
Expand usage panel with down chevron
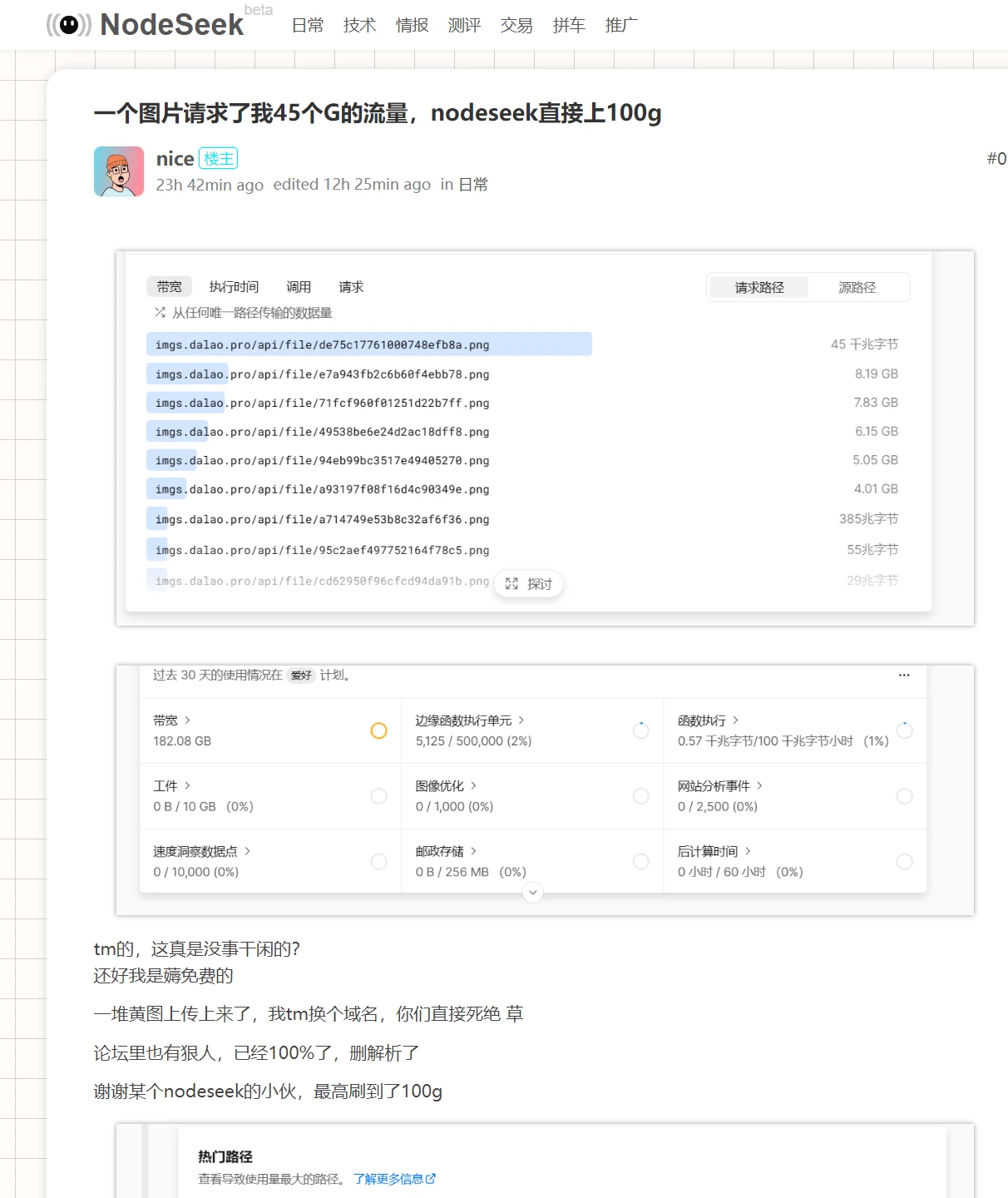click(x=533, y=893)
